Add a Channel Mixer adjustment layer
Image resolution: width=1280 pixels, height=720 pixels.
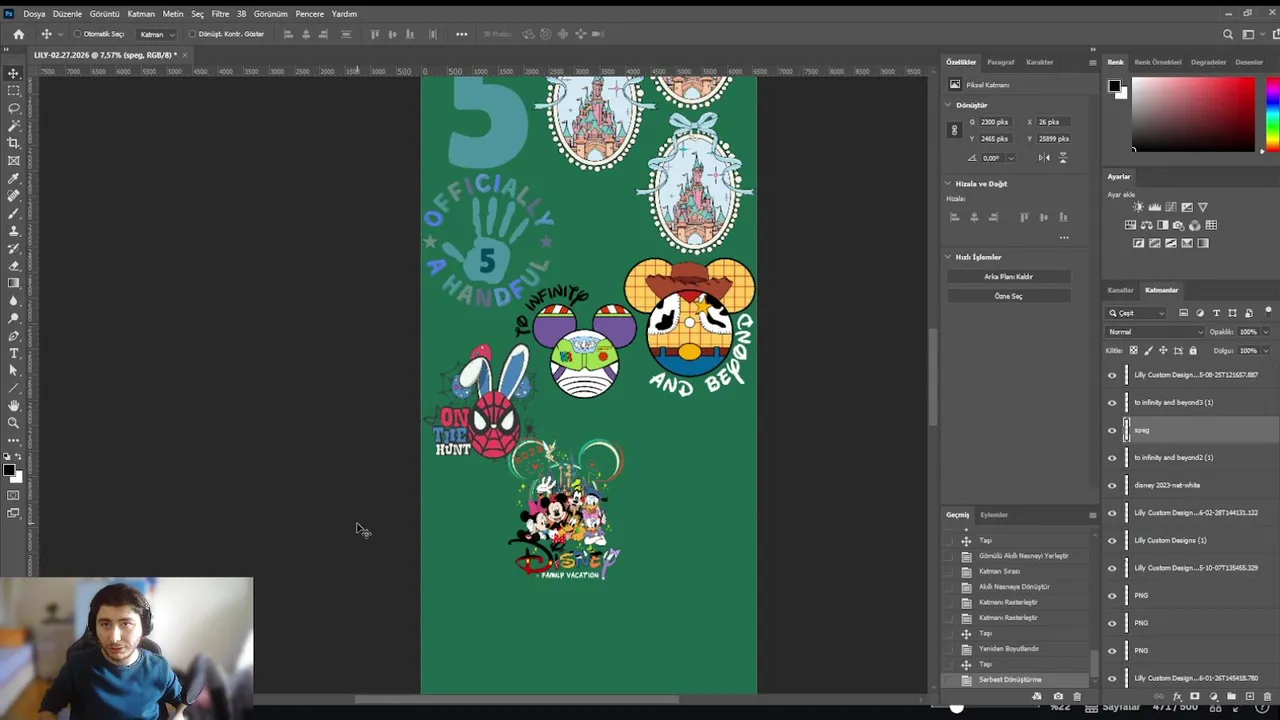pos(1194,225)
